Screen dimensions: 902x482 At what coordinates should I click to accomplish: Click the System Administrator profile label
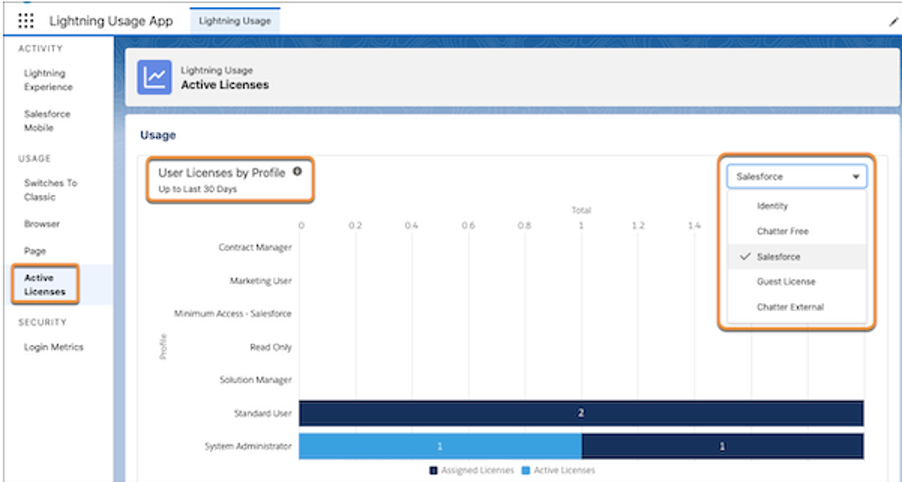(x=248, y=446)
